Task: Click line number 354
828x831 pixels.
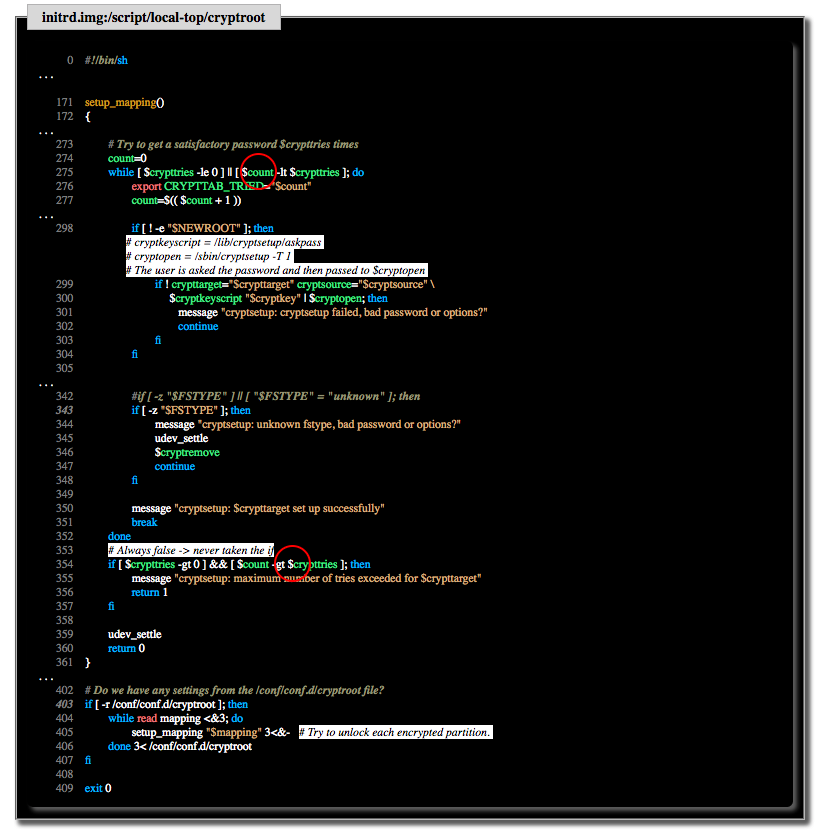Action: point(65,564)
